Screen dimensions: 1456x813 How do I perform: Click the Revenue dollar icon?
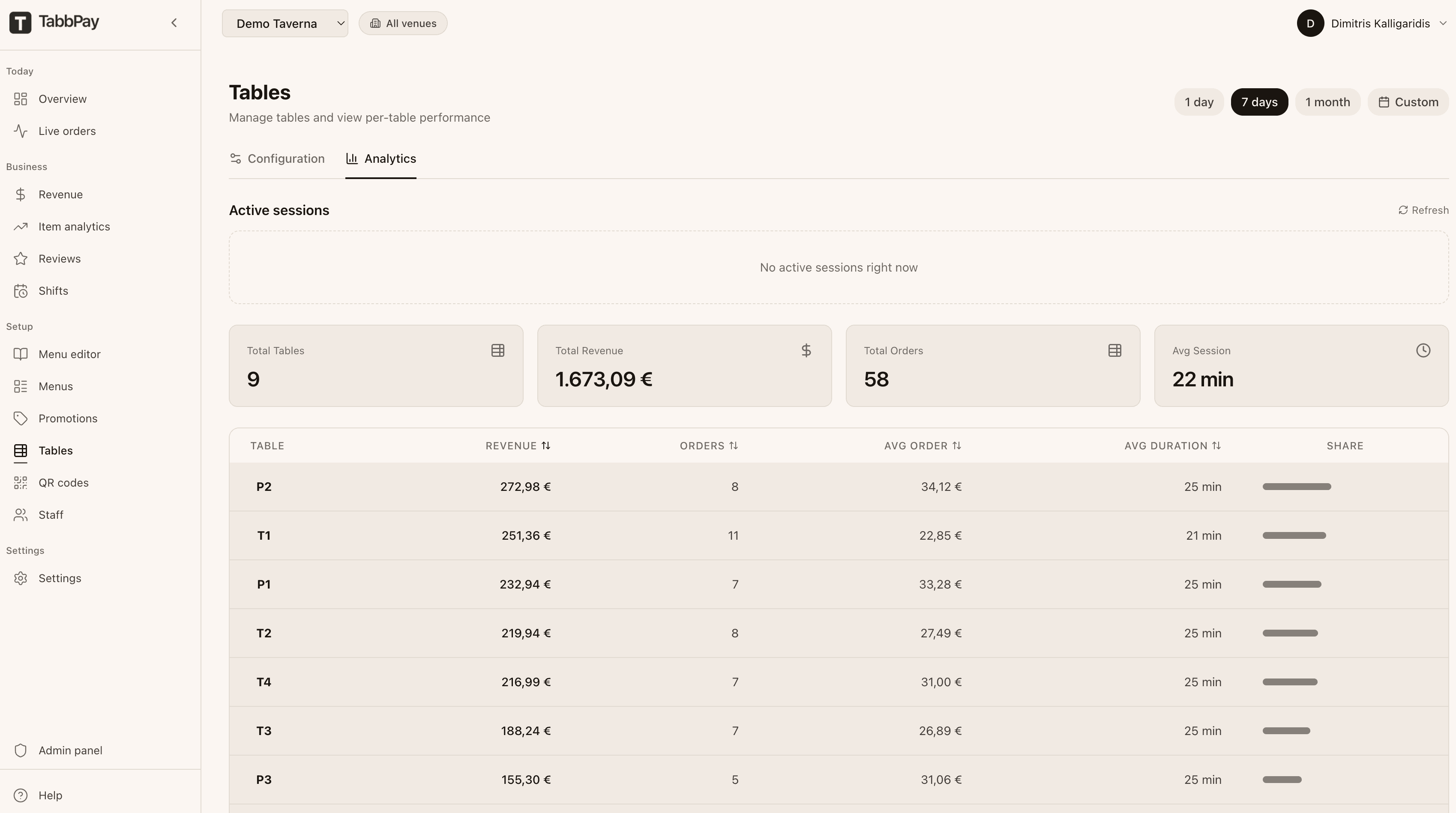click(x=20, y=194)
